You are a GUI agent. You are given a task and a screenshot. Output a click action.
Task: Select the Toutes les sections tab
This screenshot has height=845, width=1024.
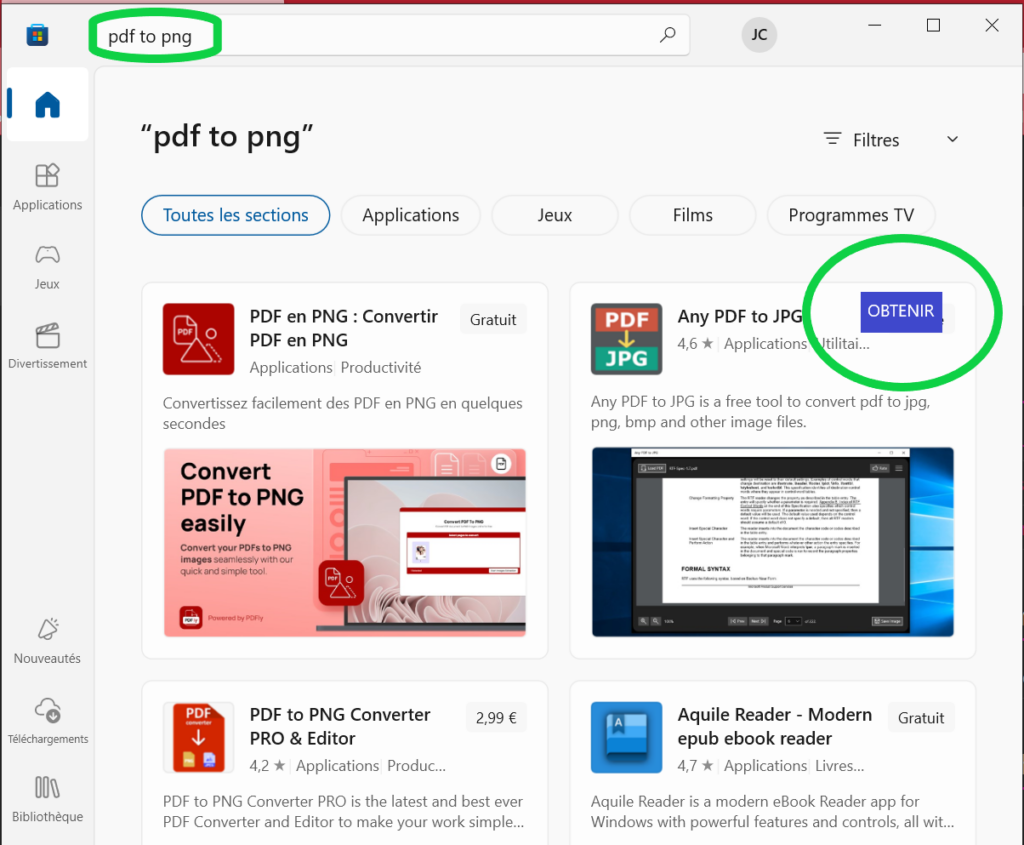(235, 215)
